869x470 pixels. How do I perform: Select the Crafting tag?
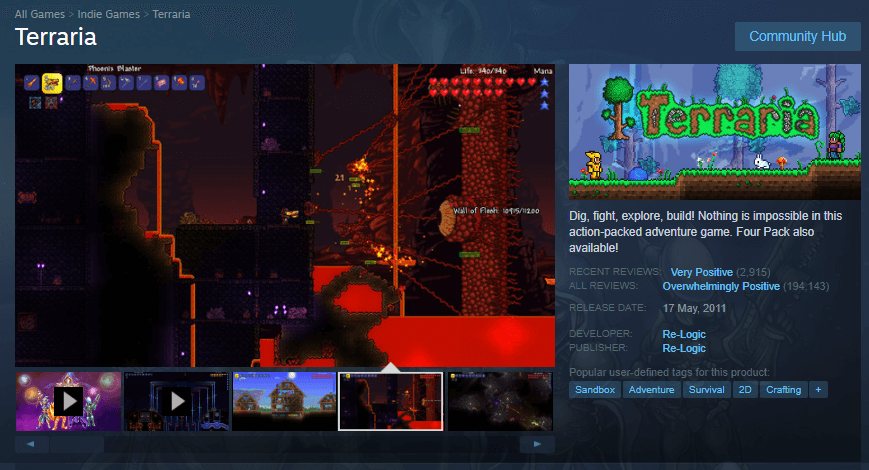[x=783, y=390]
